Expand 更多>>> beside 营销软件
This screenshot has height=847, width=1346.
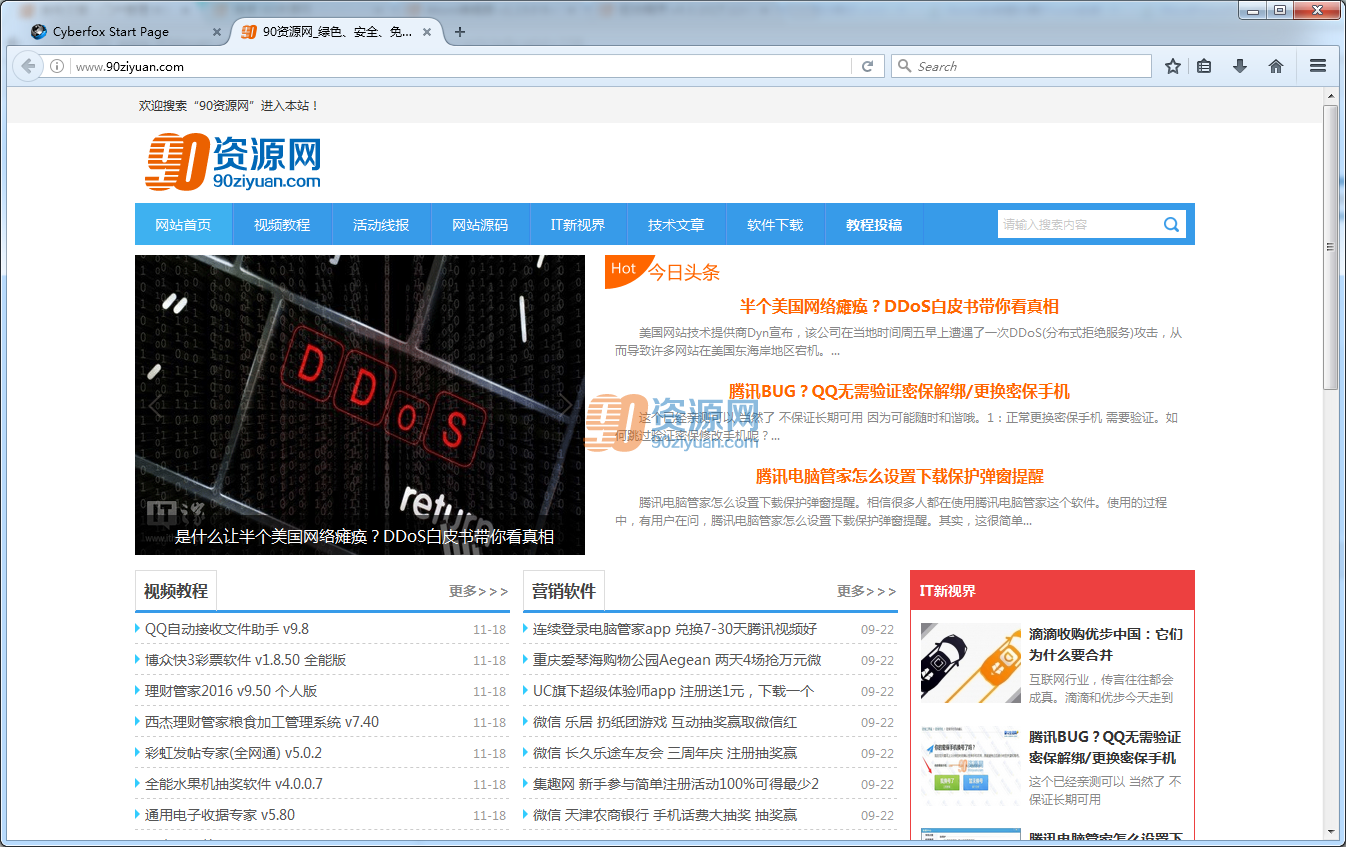coord(867,591)
